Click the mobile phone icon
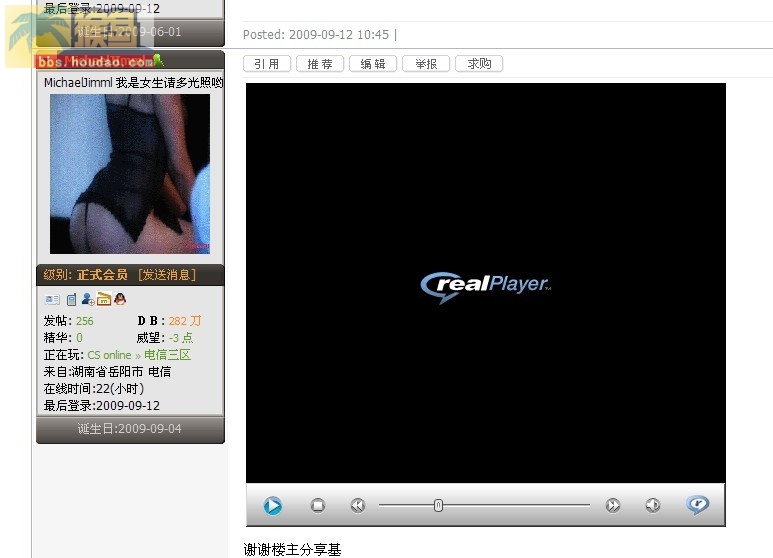Image resolution: width=773 pixels, height=558 pixels. [x=71, y=299]
